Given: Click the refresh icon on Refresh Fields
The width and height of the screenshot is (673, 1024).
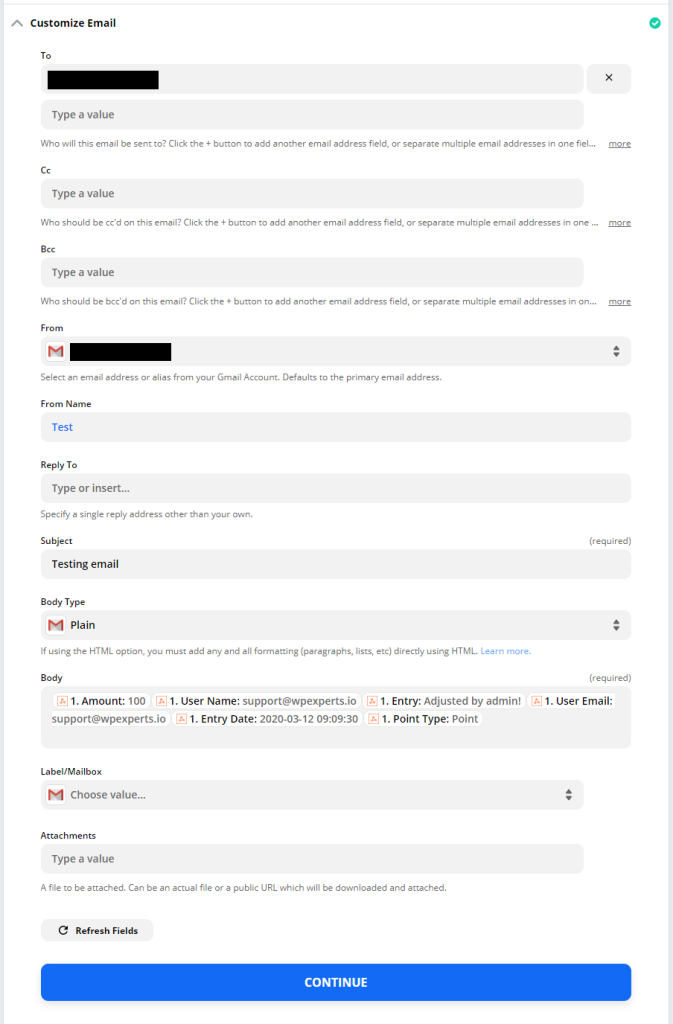Looking at the screenshot, I should (64, 930).
